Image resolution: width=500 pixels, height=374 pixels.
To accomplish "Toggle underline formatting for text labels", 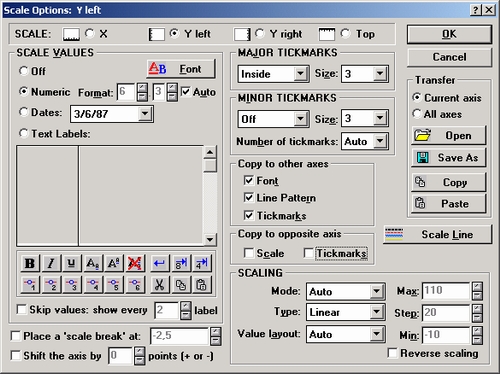I will [x=71, y=263].
